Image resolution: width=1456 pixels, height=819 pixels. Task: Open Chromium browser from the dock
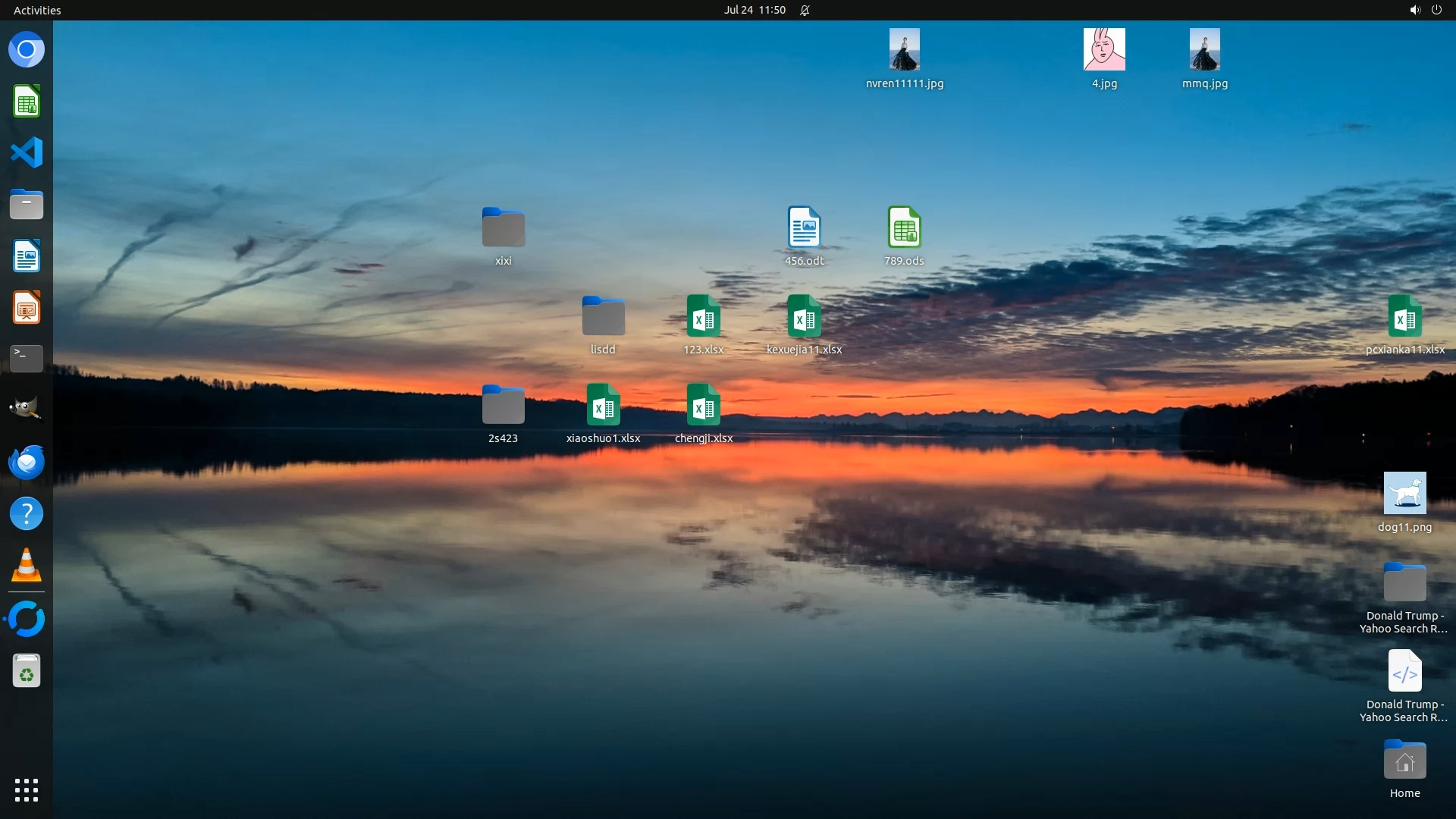pyautogui.click(x=27, y=50)
